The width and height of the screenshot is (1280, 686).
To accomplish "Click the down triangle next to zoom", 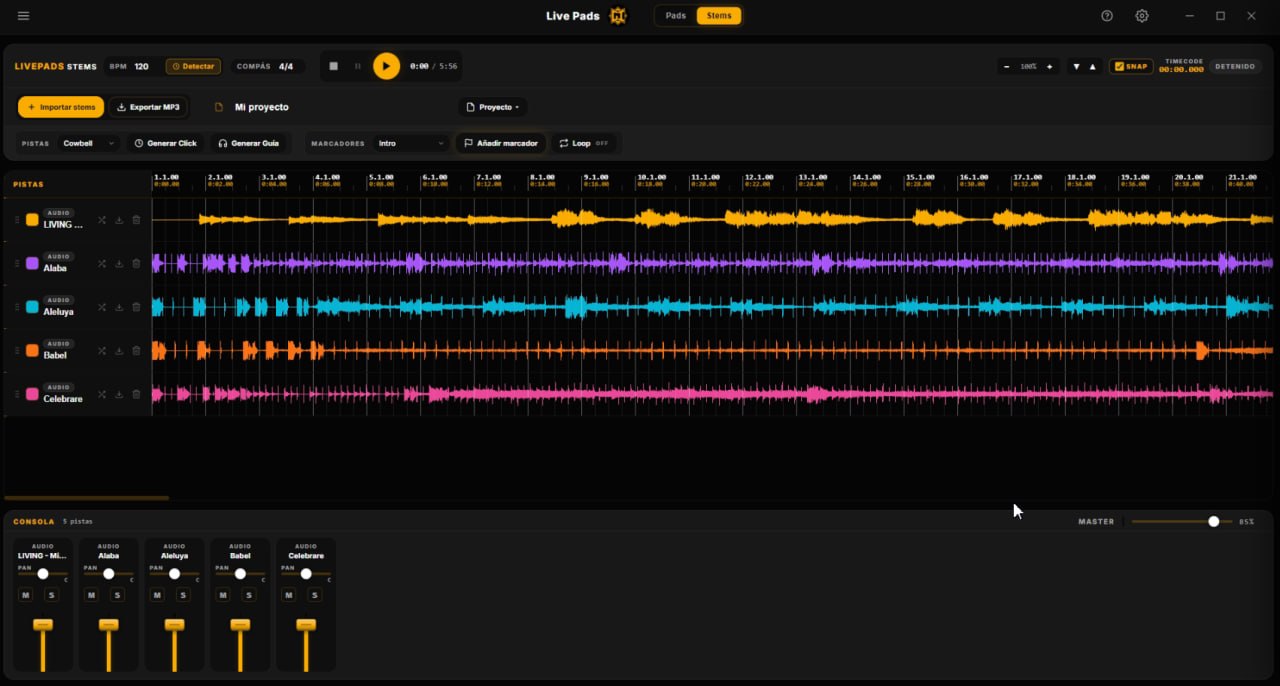I will point(1076,67).
